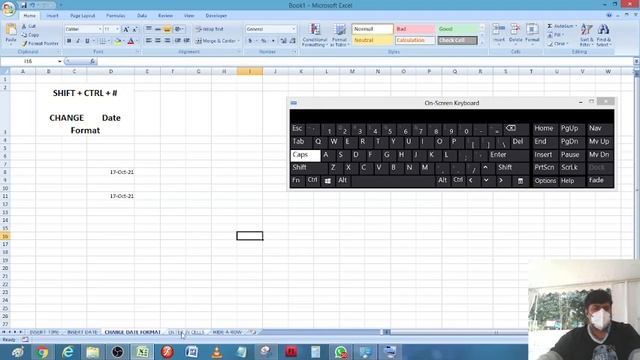Expand the Name Box dropdown
The image size is (640, 360).
[x=60, y=61]
